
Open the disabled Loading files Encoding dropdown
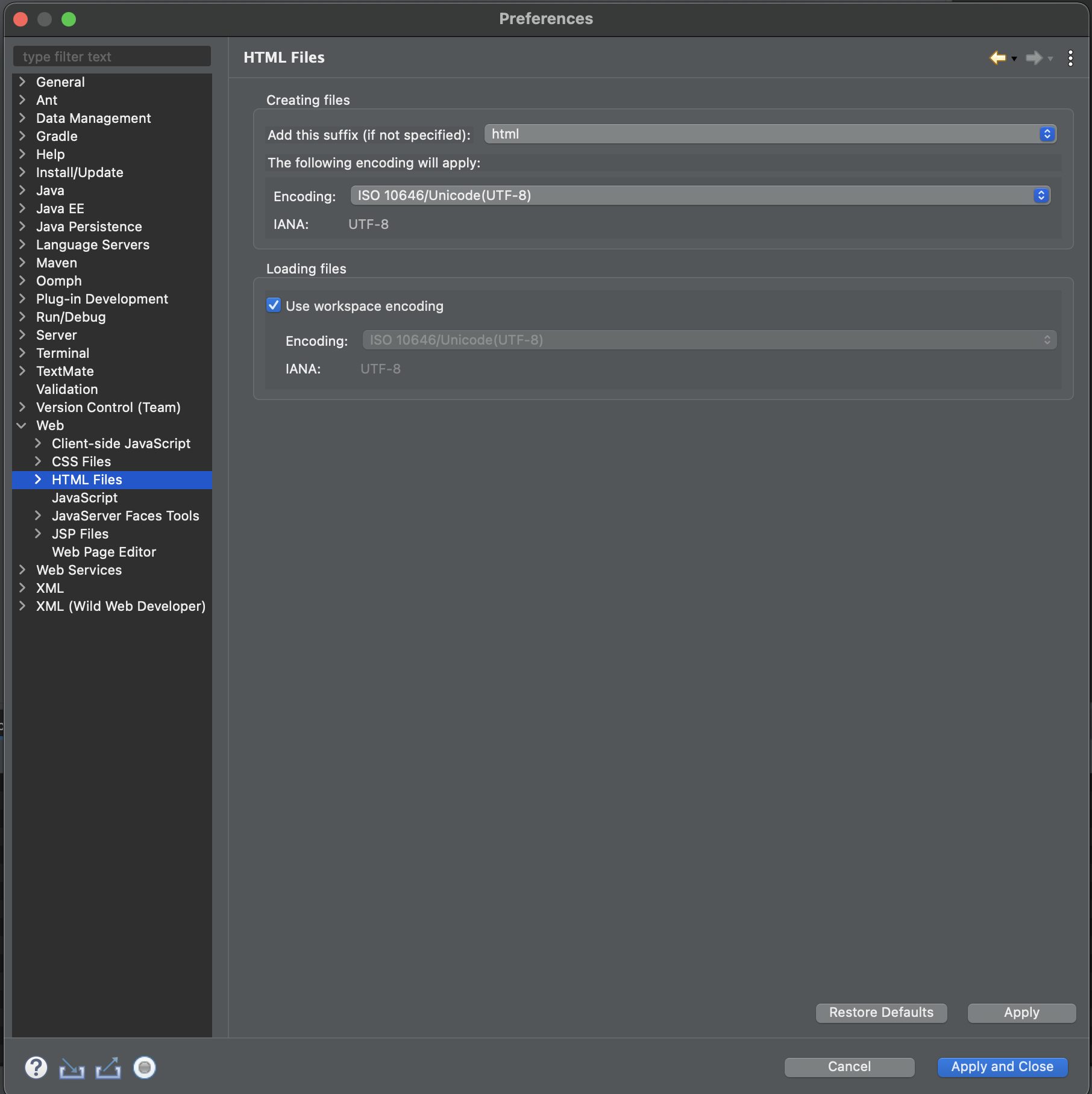(x=709, y=340)
